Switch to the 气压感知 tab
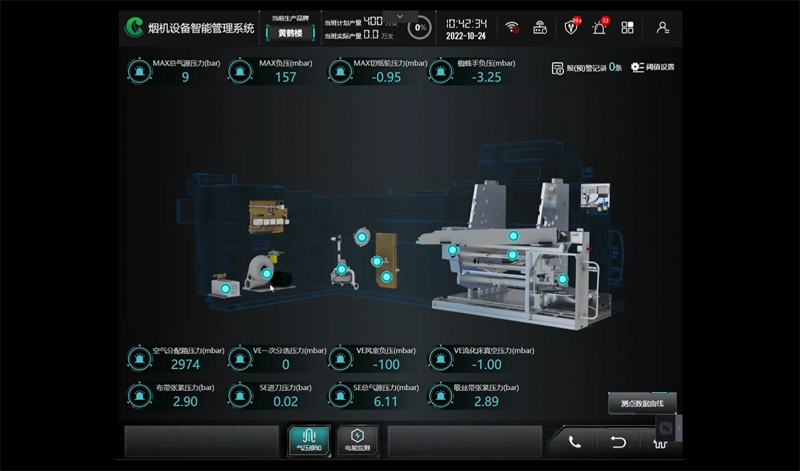Screen dimensions: 800x471 (x=309, y=439)
